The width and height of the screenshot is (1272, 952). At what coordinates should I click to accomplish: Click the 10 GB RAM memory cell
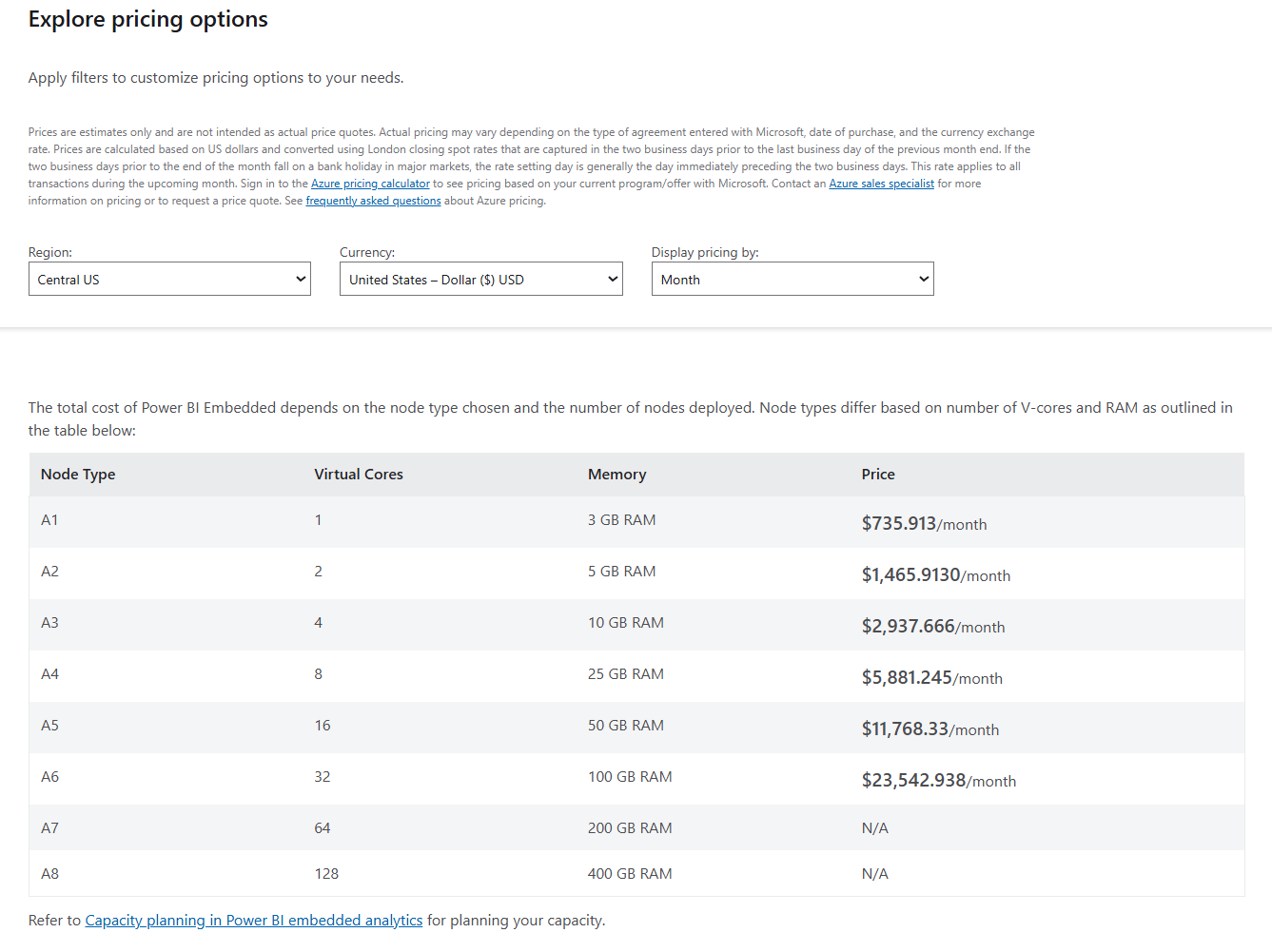click(x=626, y=623)
